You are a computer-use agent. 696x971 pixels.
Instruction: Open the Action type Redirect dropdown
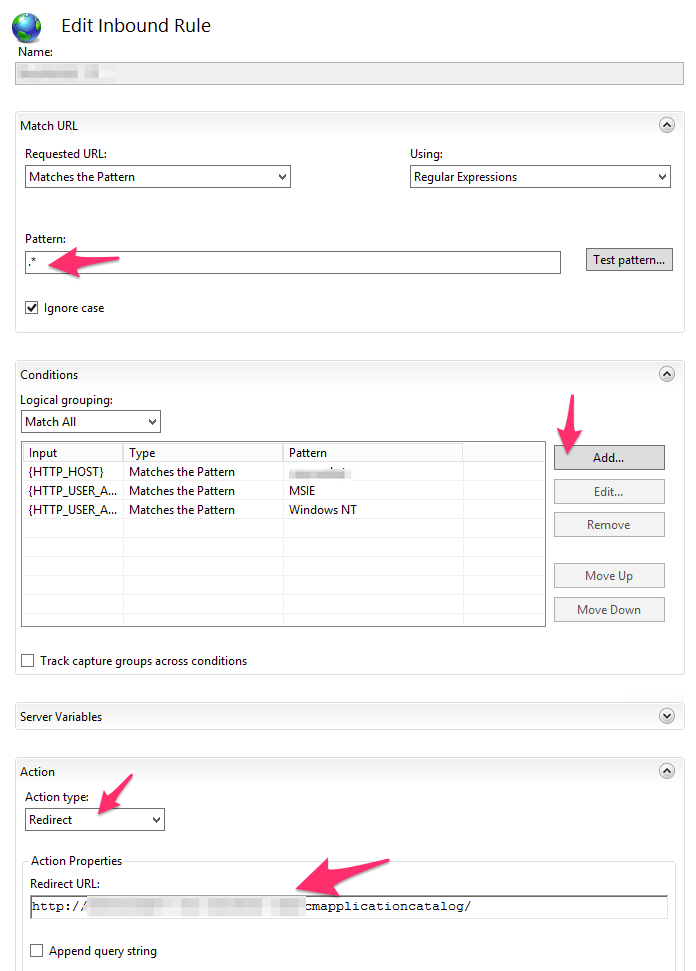point(94,820)
